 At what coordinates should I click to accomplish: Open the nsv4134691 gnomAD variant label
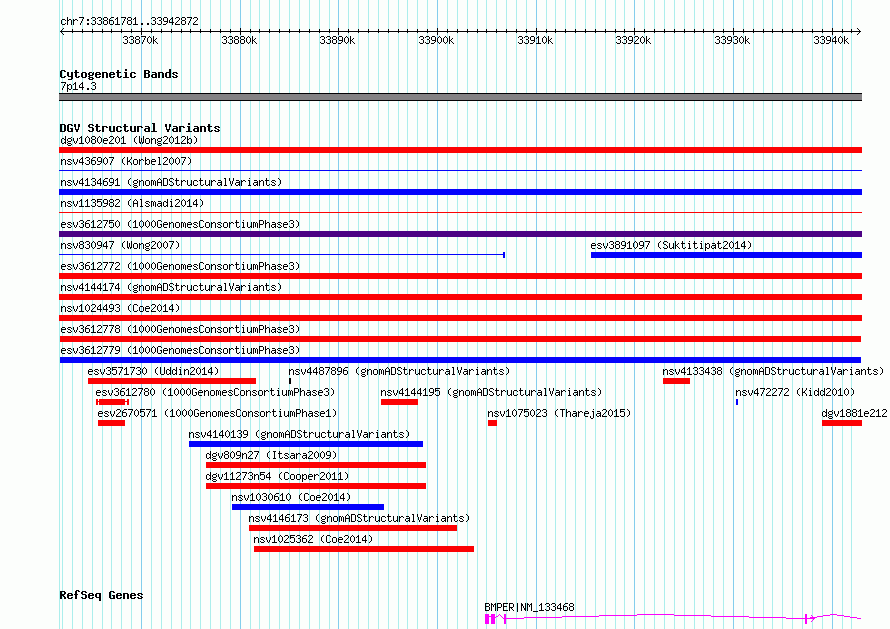(x=171, y=182)
